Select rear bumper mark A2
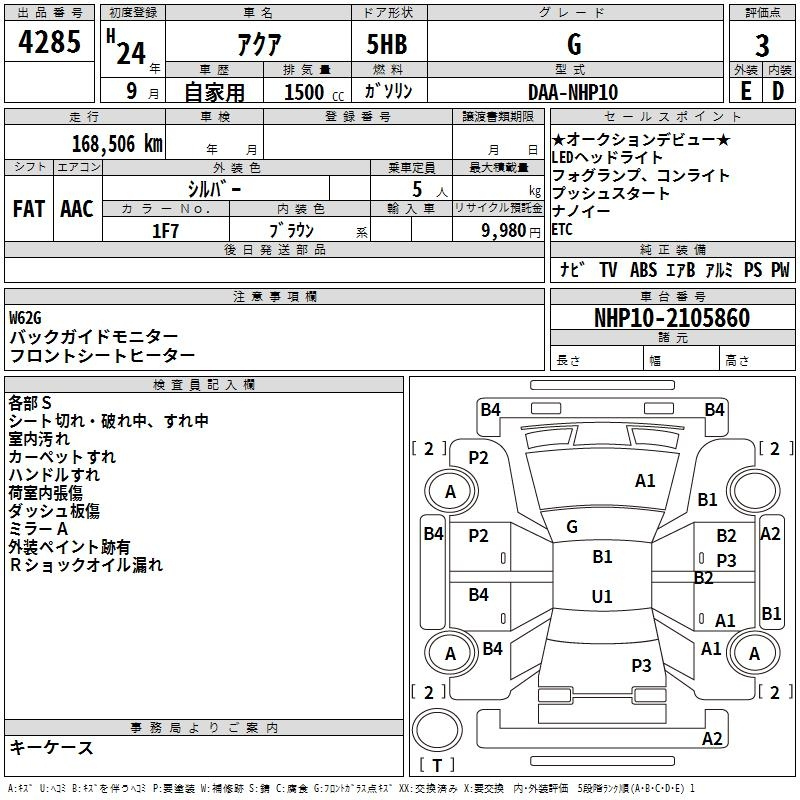The image size is (800, 800). [712, 739]
